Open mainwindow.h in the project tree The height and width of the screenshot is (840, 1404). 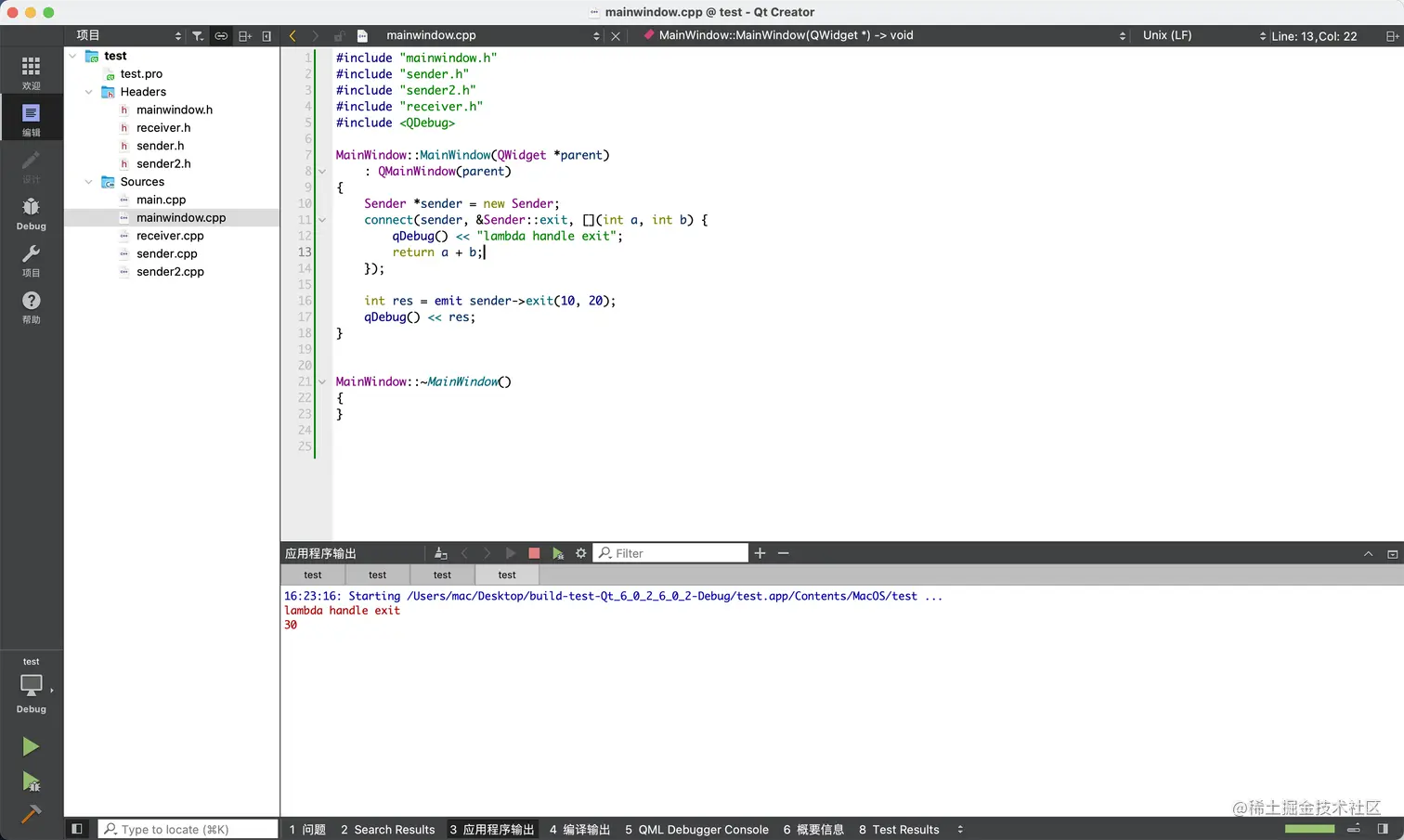pos(175,110)
